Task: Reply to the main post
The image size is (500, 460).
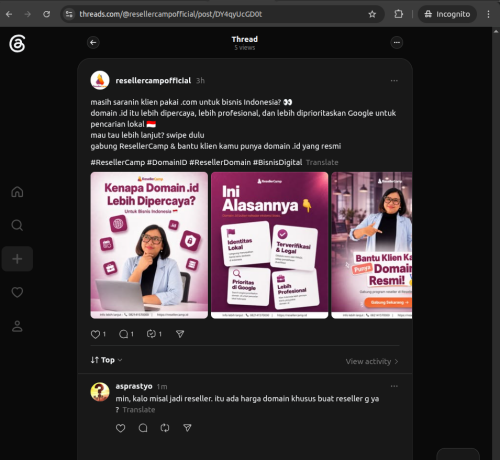Action: [123, 334]
